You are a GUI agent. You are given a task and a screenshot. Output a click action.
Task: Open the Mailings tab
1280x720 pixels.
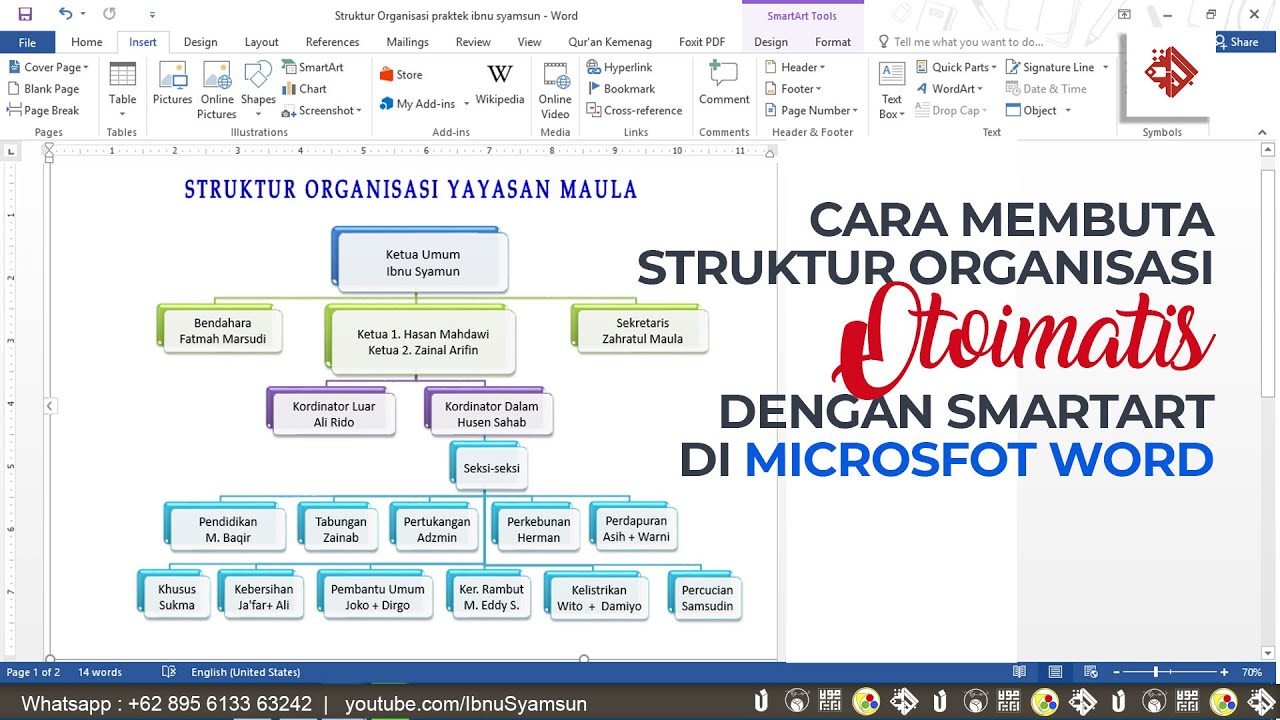tap(407, 42)
